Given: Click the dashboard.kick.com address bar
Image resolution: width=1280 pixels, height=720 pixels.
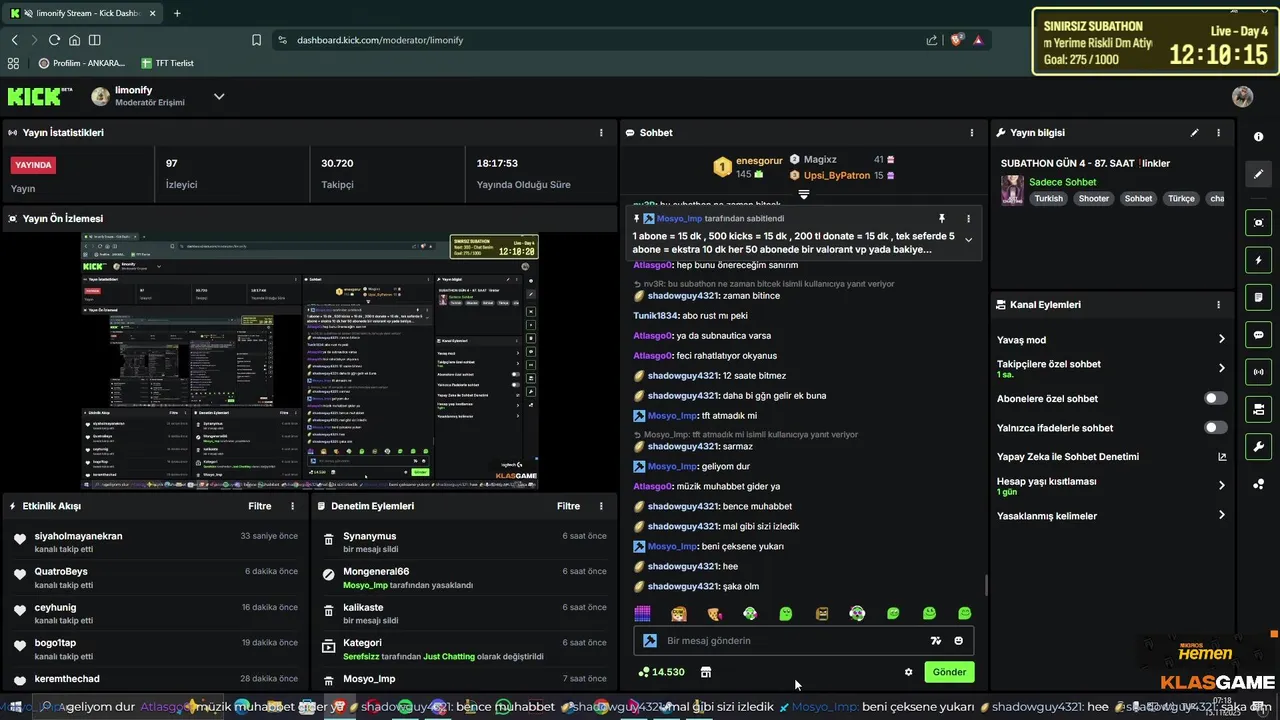Looking at the screenshot, I should tap(600, 40).
